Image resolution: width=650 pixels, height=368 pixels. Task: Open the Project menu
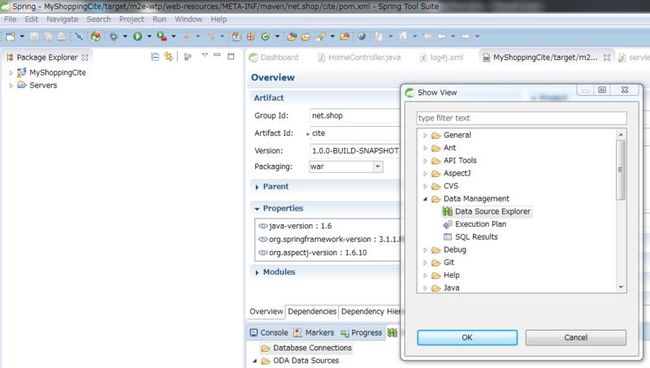[x=131, y=19]
